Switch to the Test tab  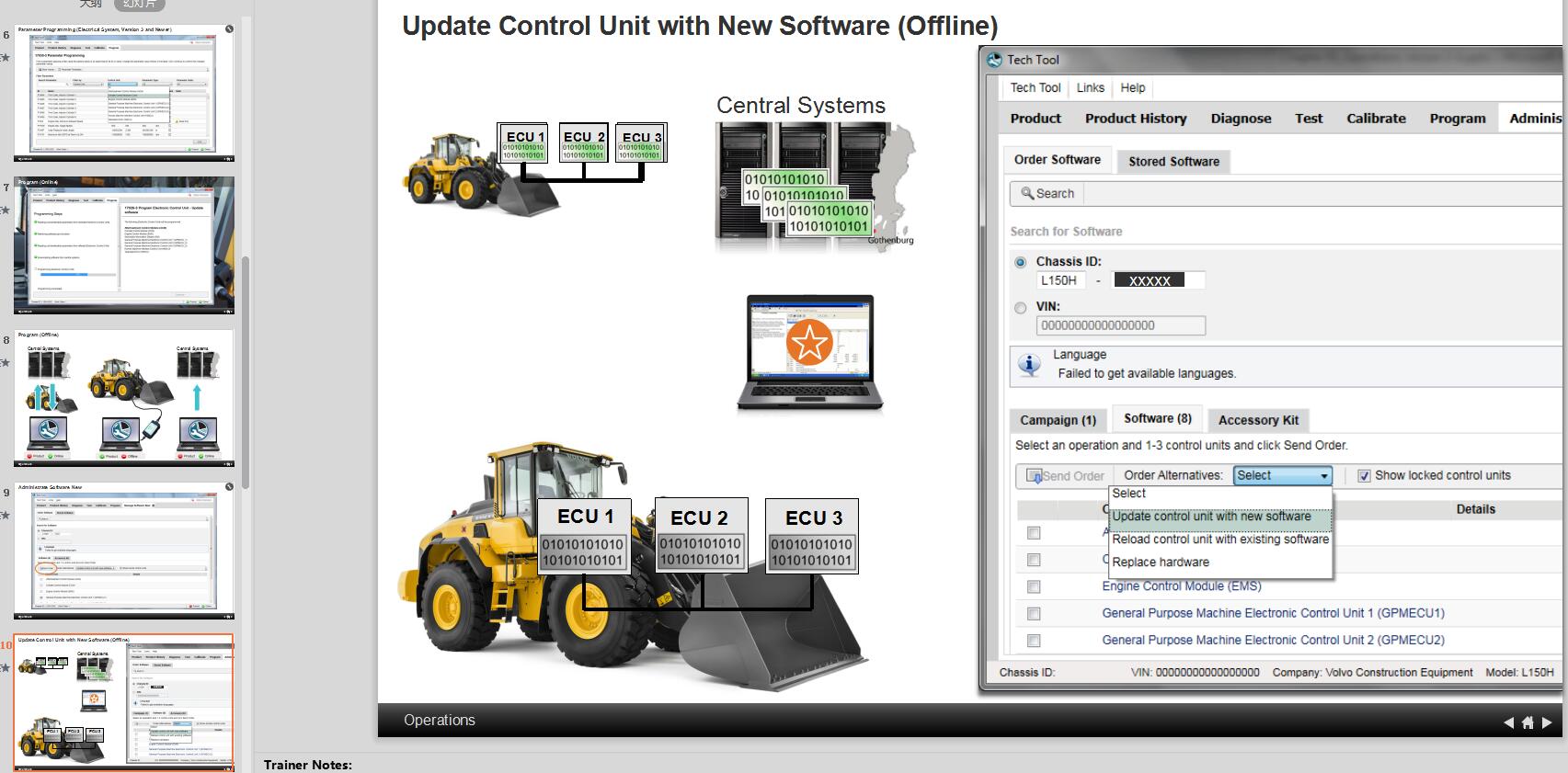point(1309,119)
